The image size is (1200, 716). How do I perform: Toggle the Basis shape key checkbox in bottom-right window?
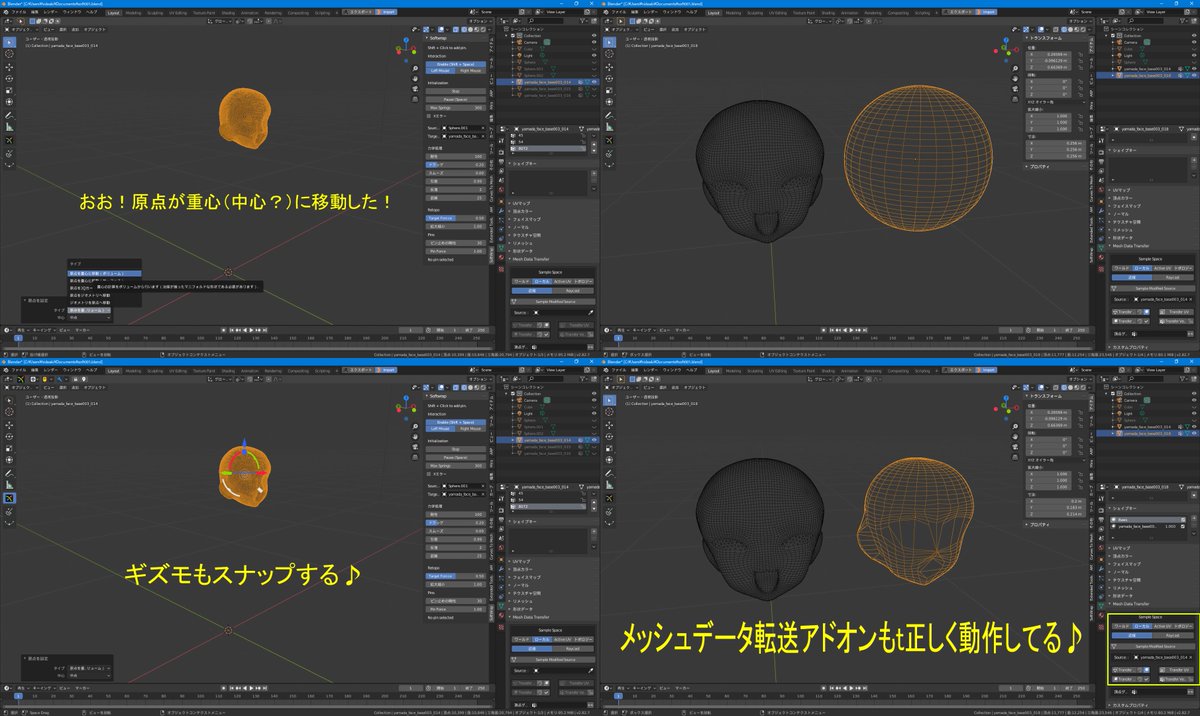(1183, 519)
